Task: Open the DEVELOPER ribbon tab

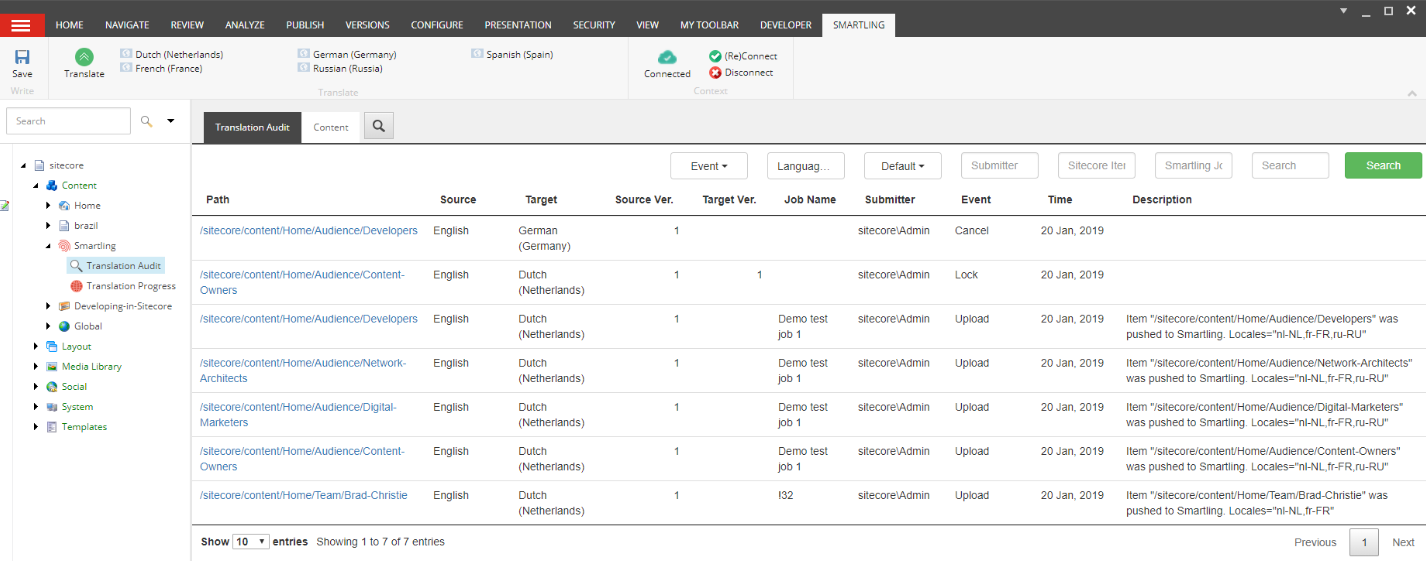Action: pyautogui.click(x=785, y=25)
